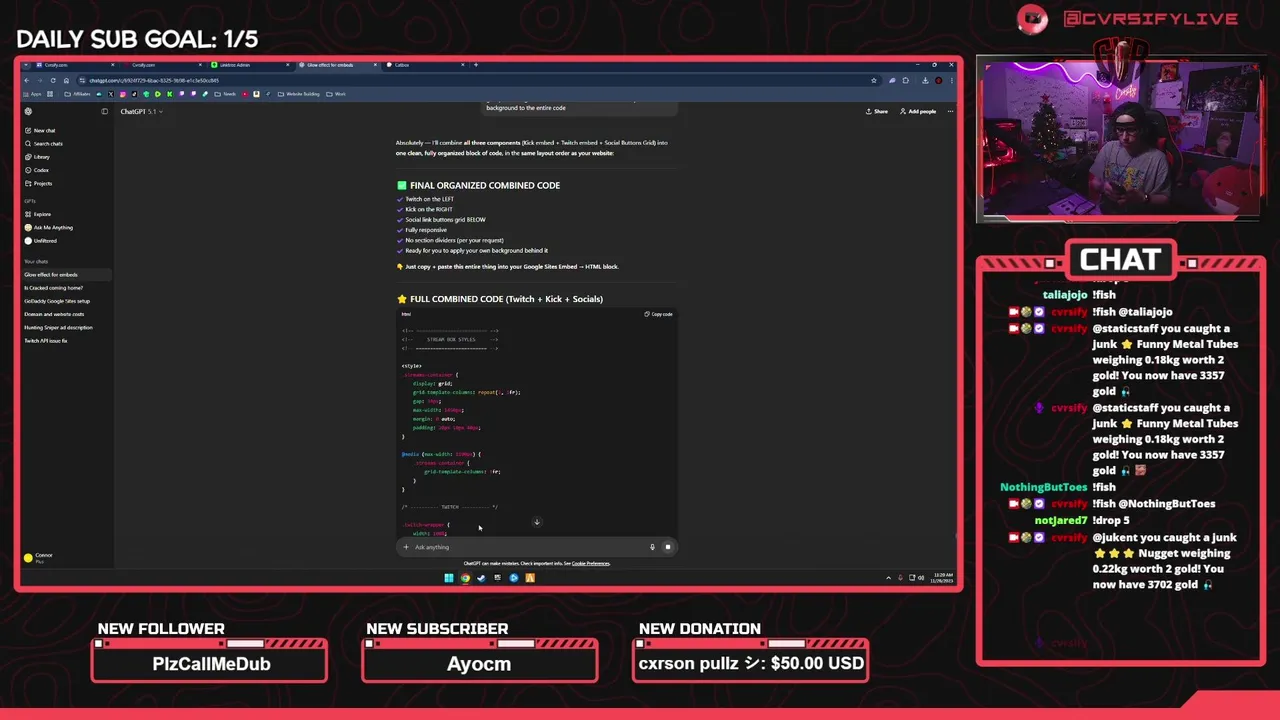The image size is (1280, 720).
Task: Collapse the ChatGPT sidebar with the panel icon
Action: (104, 111)
